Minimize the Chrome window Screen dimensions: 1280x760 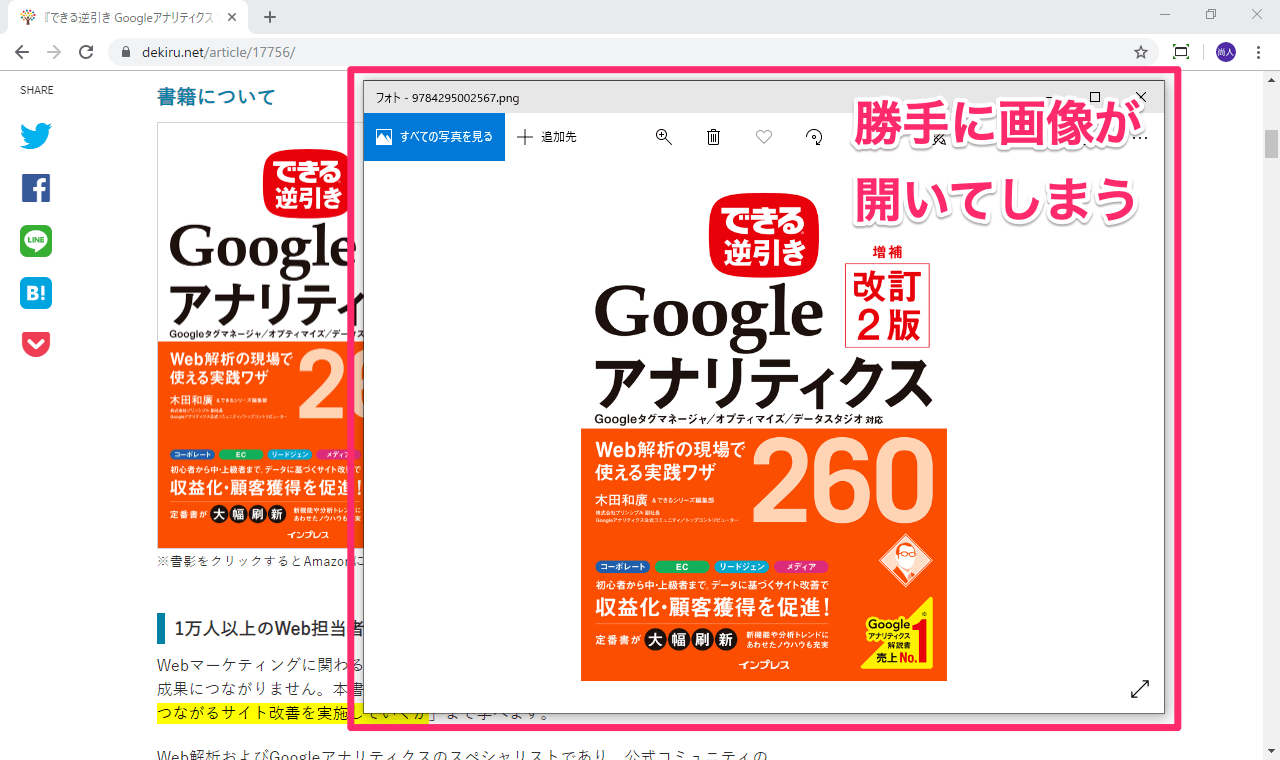click(1163, 15)
